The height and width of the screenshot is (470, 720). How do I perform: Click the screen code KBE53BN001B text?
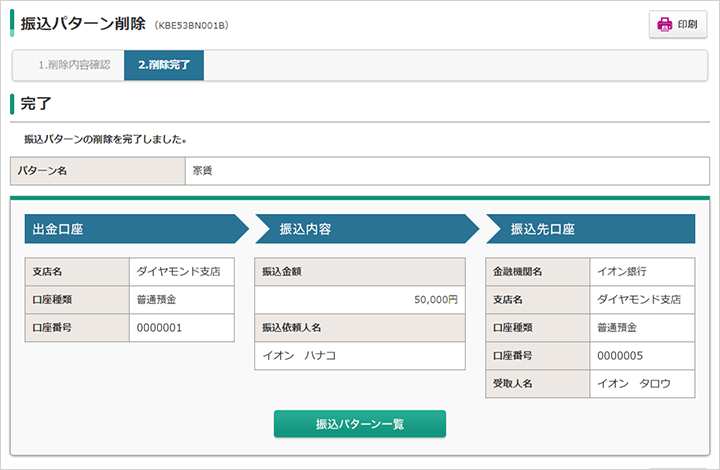tap(191, 25)
